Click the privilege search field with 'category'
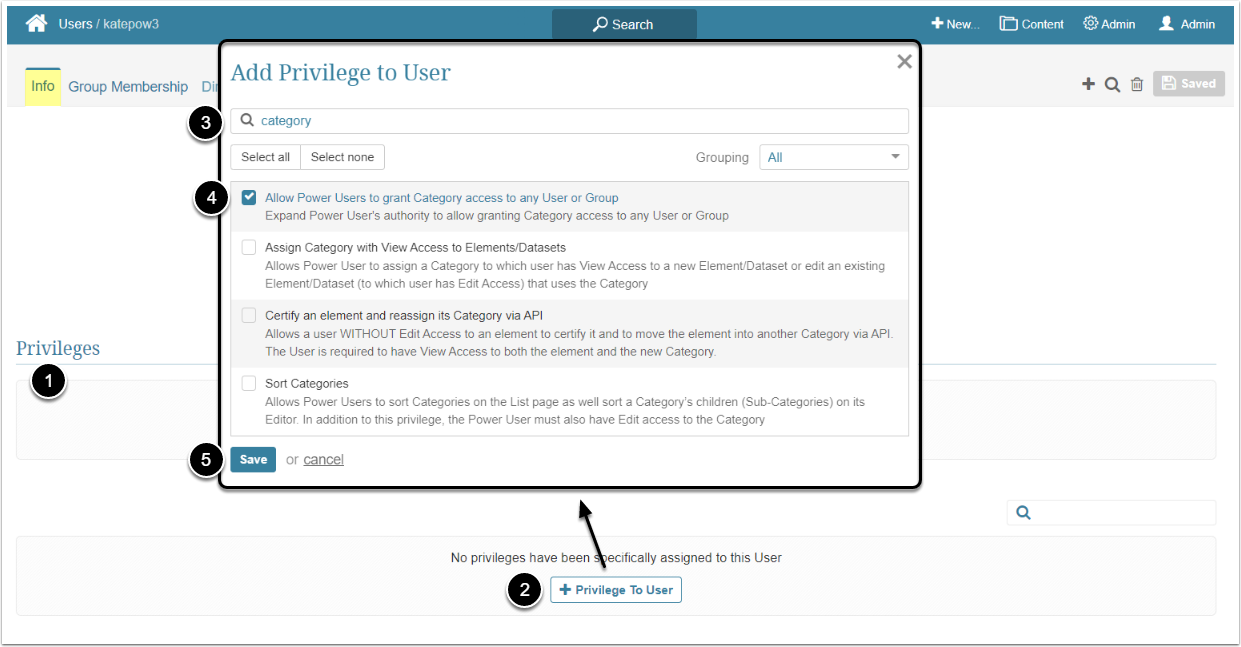 (x=569, y=121)
